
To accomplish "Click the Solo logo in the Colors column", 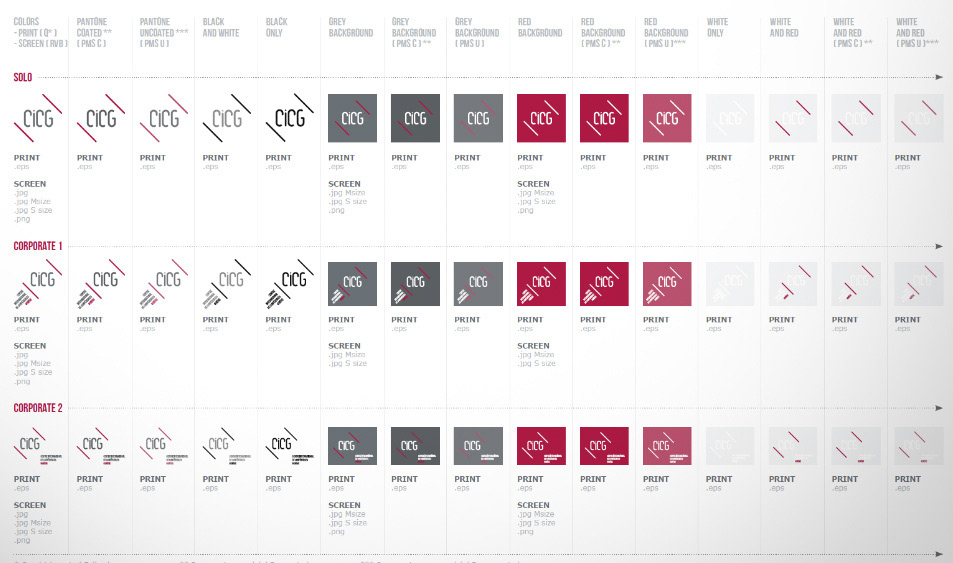I will tap(39, 119).
